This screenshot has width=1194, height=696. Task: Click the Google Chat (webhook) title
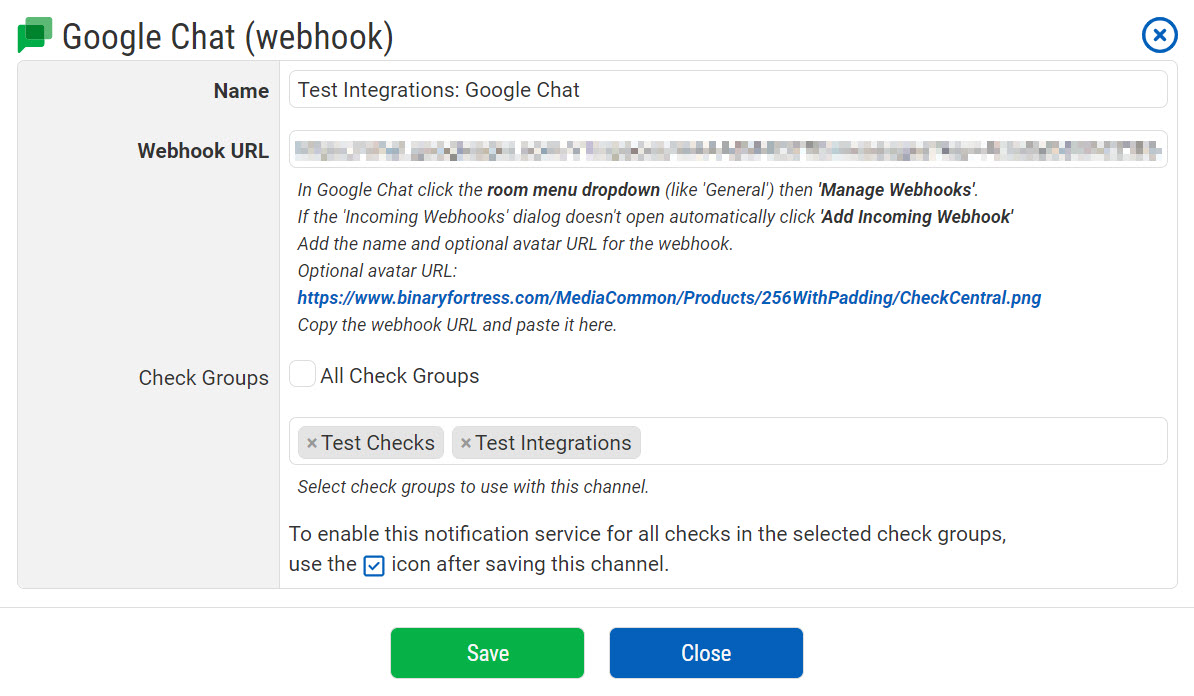228,37
